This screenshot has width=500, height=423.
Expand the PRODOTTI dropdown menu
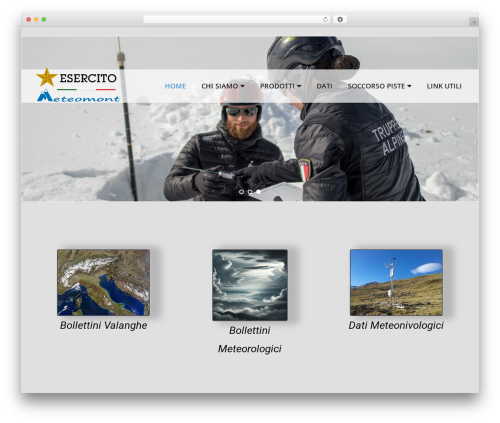click(280, 86)
